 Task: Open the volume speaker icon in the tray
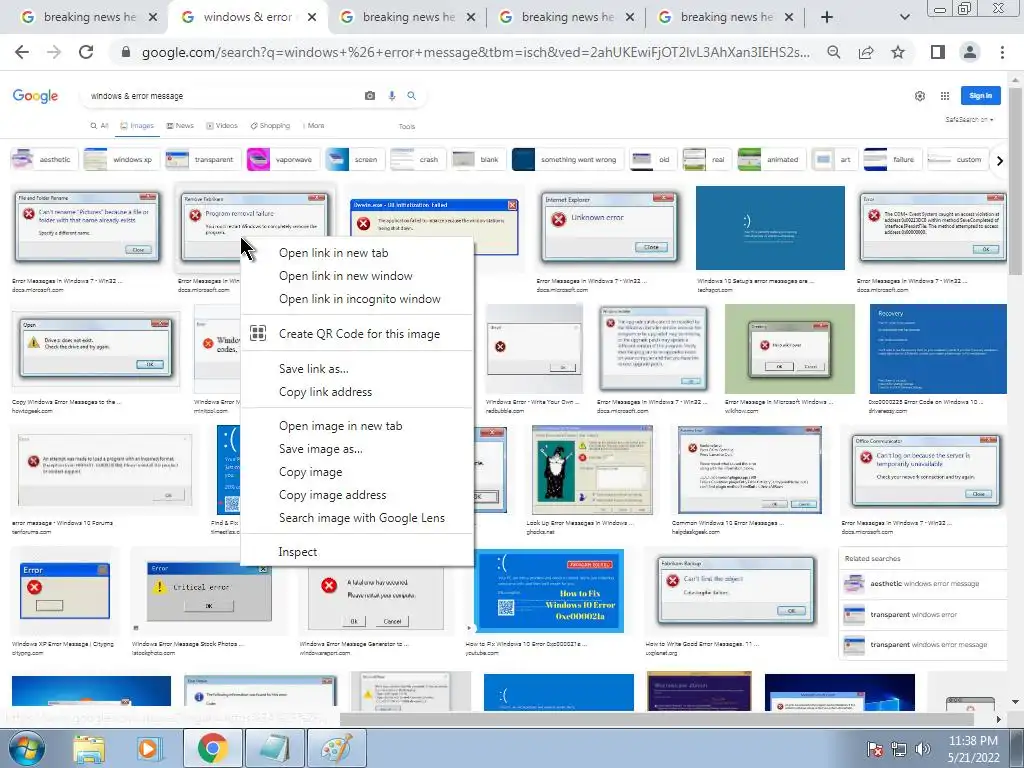[x=923, y=749]
